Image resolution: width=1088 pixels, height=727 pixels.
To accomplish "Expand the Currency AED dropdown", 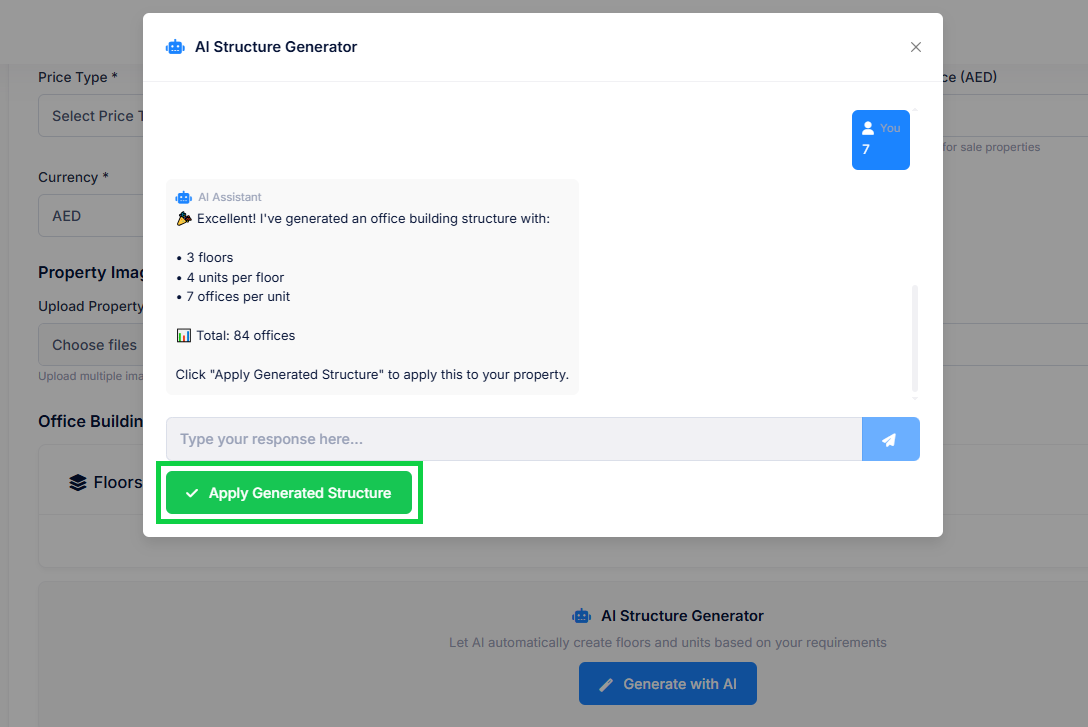I will pyautogui.click(x=92, y=216).
